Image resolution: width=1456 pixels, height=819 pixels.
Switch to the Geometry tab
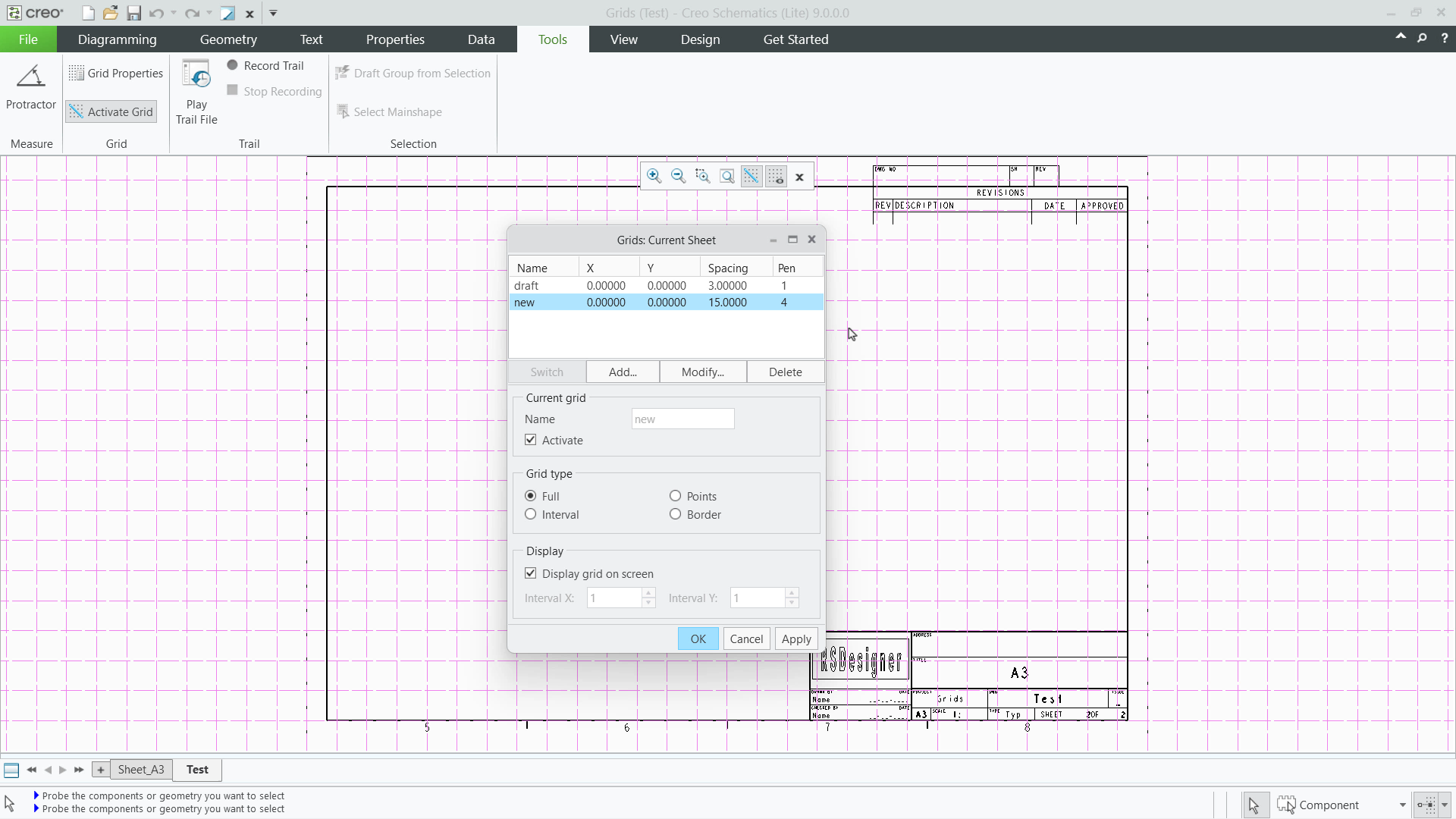(228, 39)
